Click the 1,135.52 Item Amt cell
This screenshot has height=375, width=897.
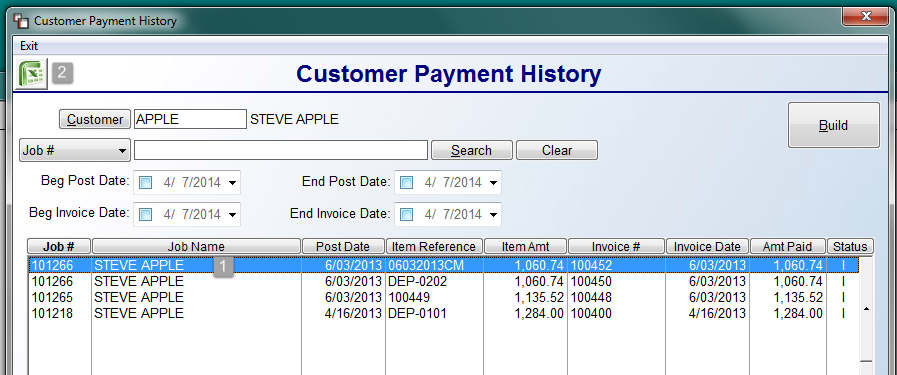point(539,297)
